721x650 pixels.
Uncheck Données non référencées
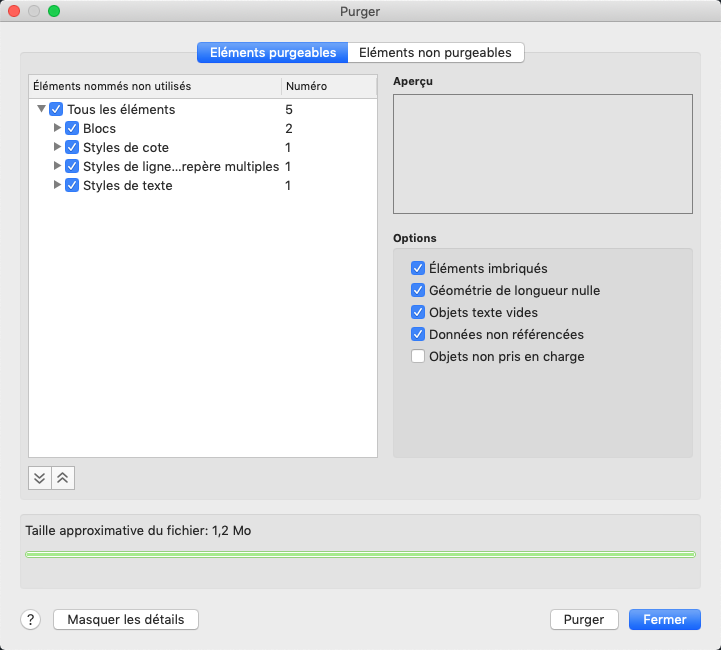(x=418, y=334)
